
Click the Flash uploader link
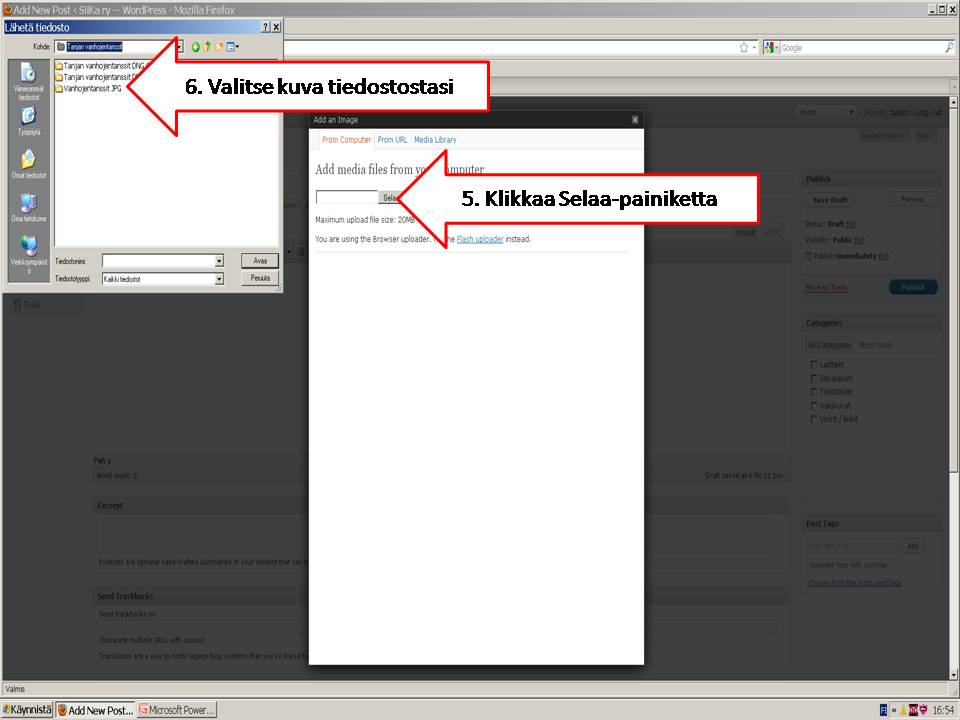(x=480, y=240)
